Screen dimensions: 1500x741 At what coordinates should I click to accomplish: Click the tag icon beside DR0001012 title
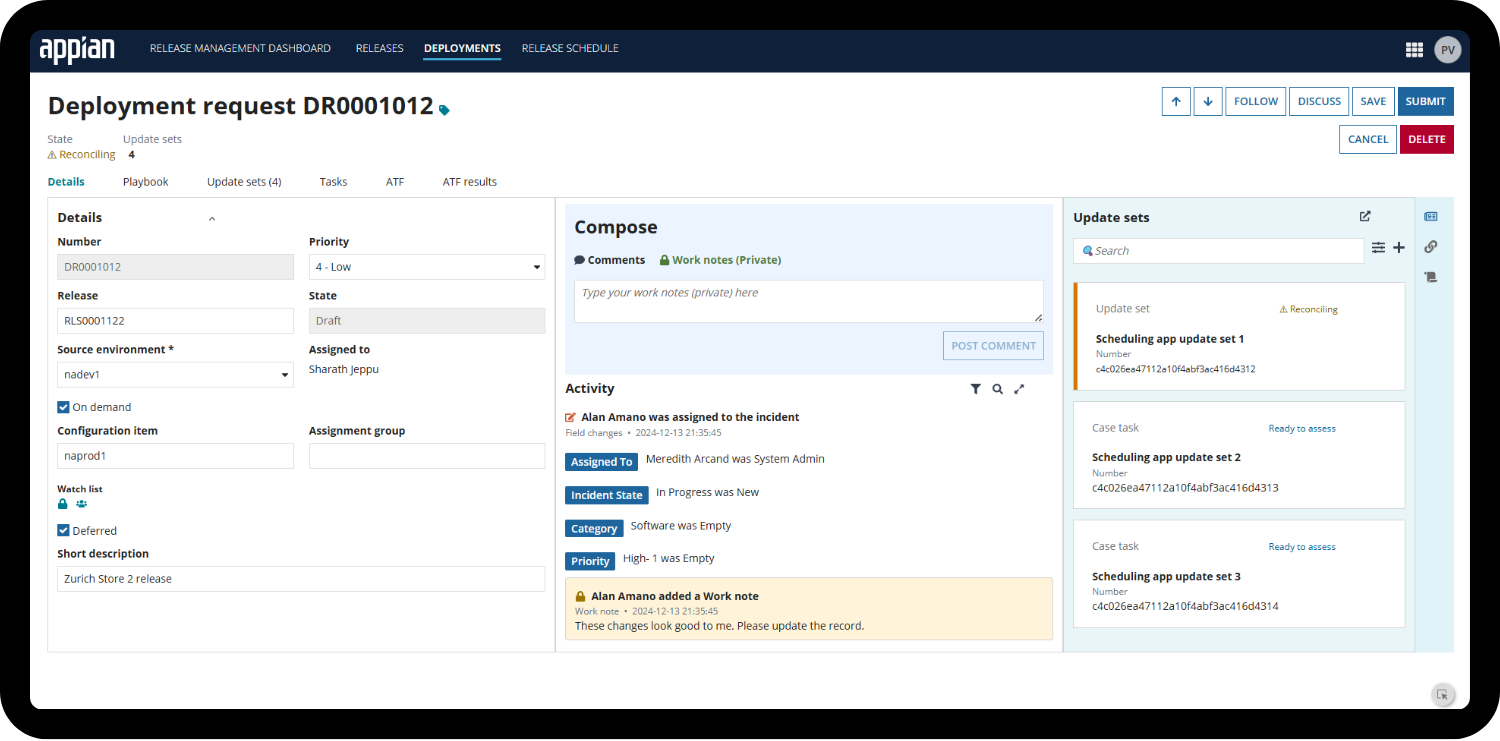click(444, 110)
